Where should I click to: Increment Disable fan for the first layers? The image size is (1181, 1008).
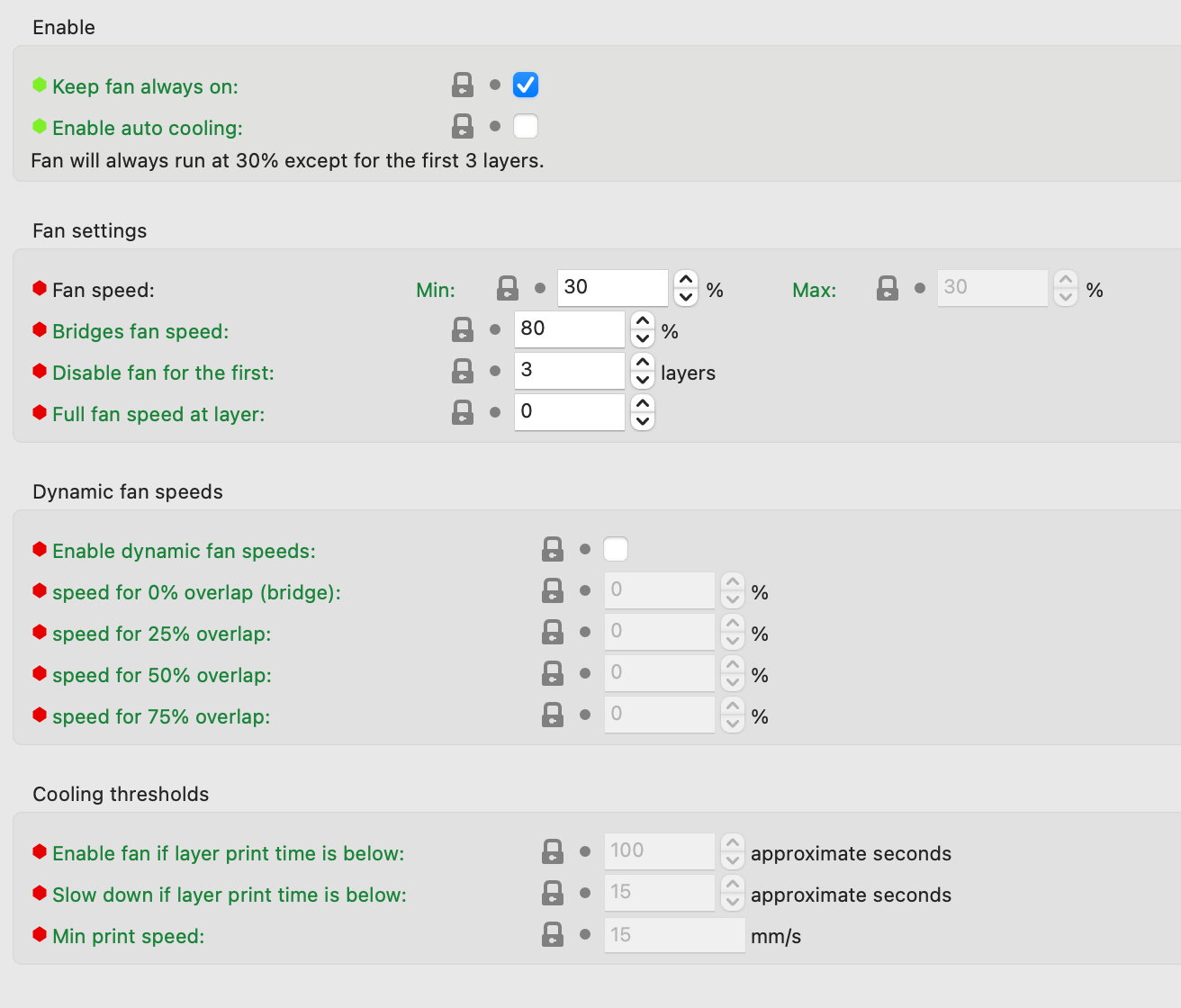[x=643, y=363]
